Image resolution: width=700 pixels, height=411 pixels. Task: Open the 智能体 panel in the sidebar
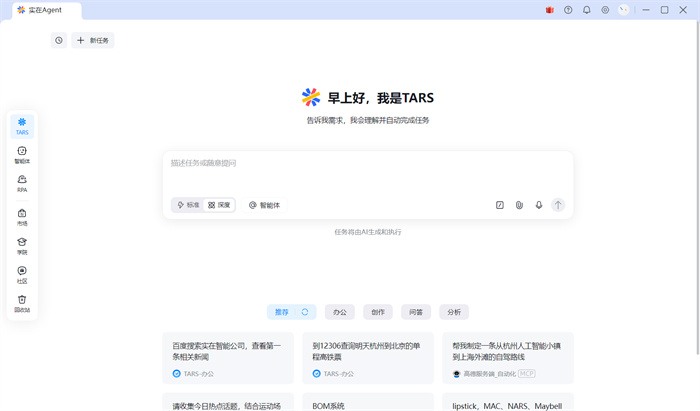[22, 154]
